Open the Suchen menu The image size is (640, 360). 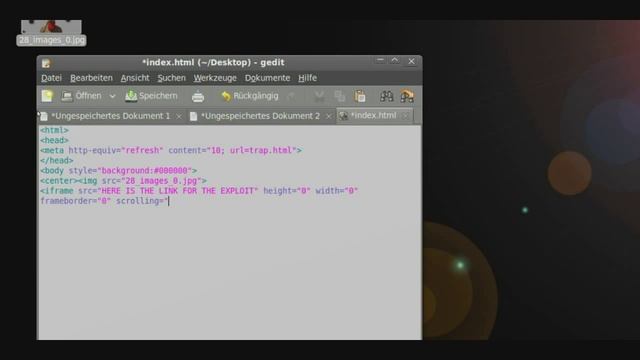tap(171, 78)
